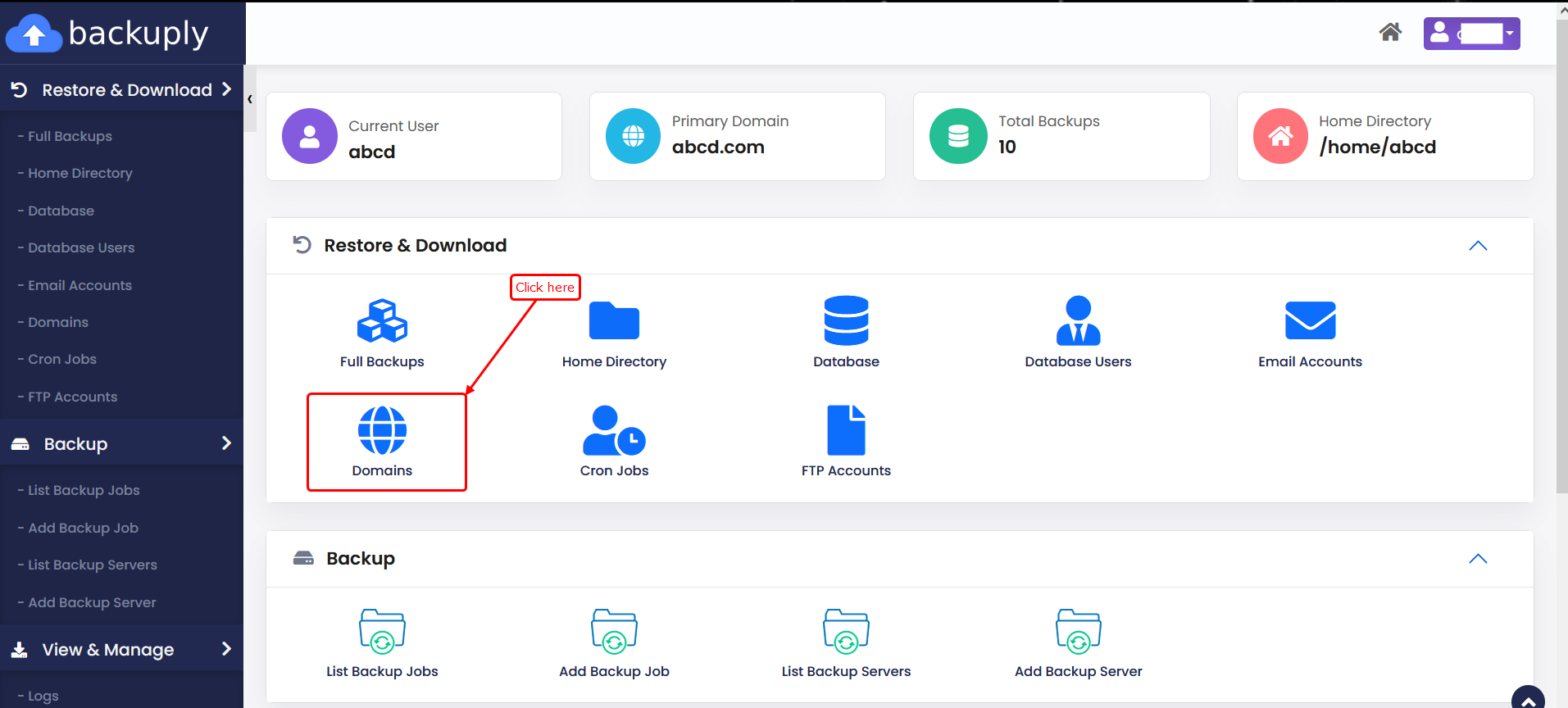Screen dimensions: 1568x708
Task: Collapse the Backup panel section
Action: point(1478,559)
